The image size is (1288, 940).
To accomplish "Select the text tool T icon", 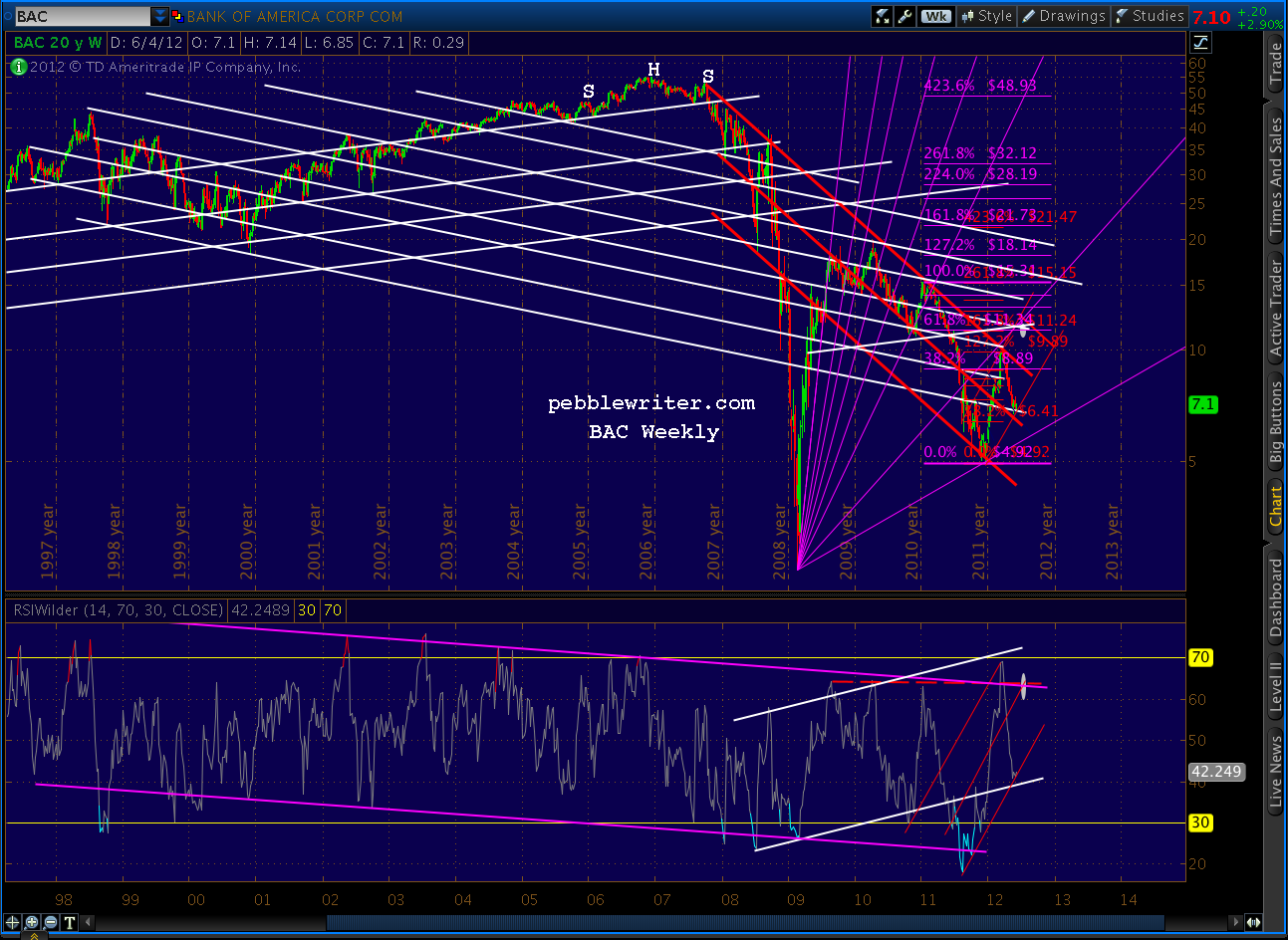I will (x=70, y=923).
